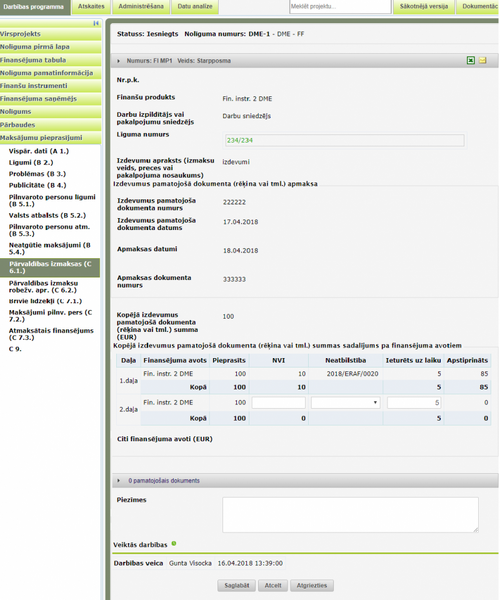Open the Administrēšana tab
This screenshot has width=500, height=600.
pos(141,7)
